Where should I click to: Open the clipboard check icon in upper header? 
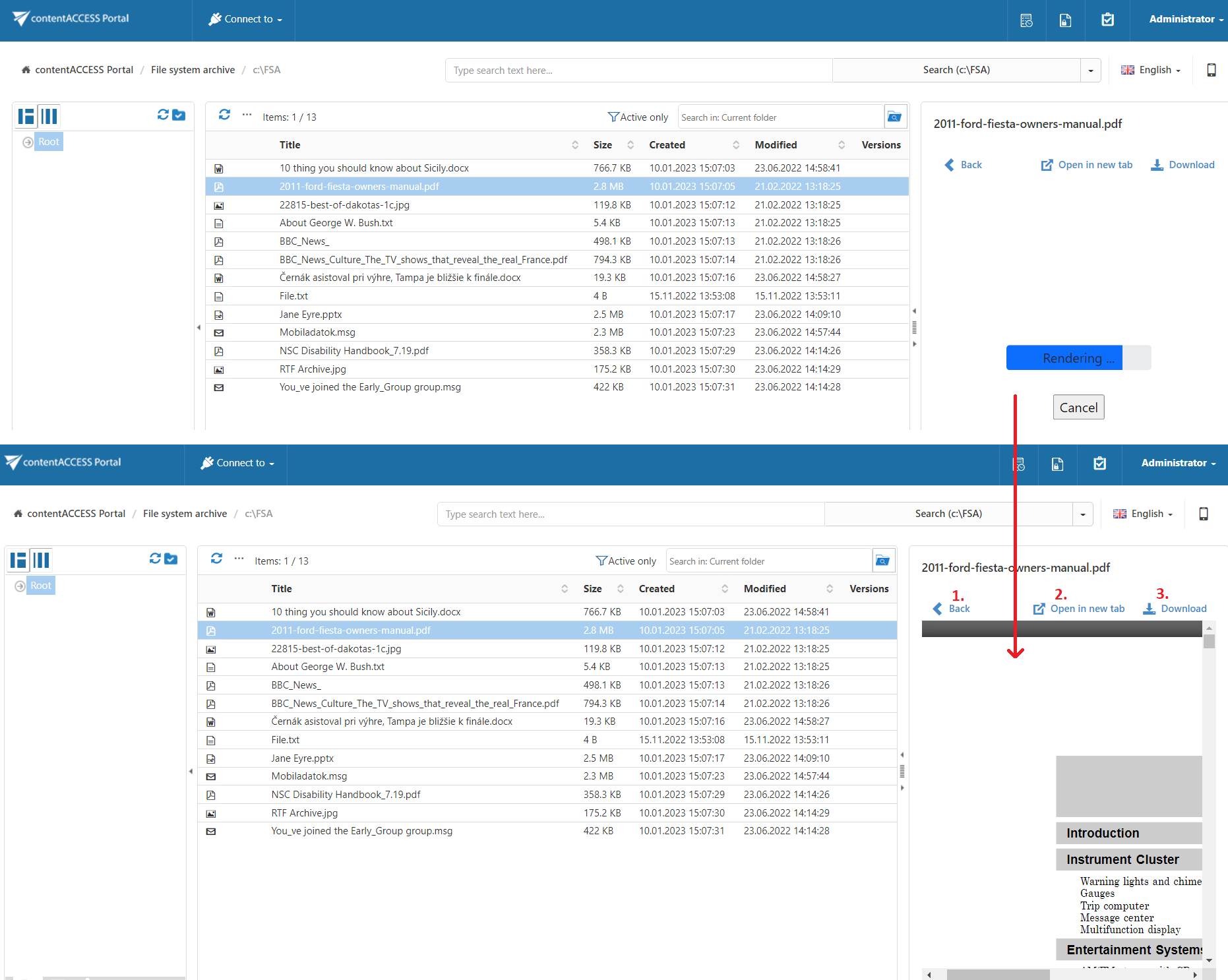(1107, 20)
